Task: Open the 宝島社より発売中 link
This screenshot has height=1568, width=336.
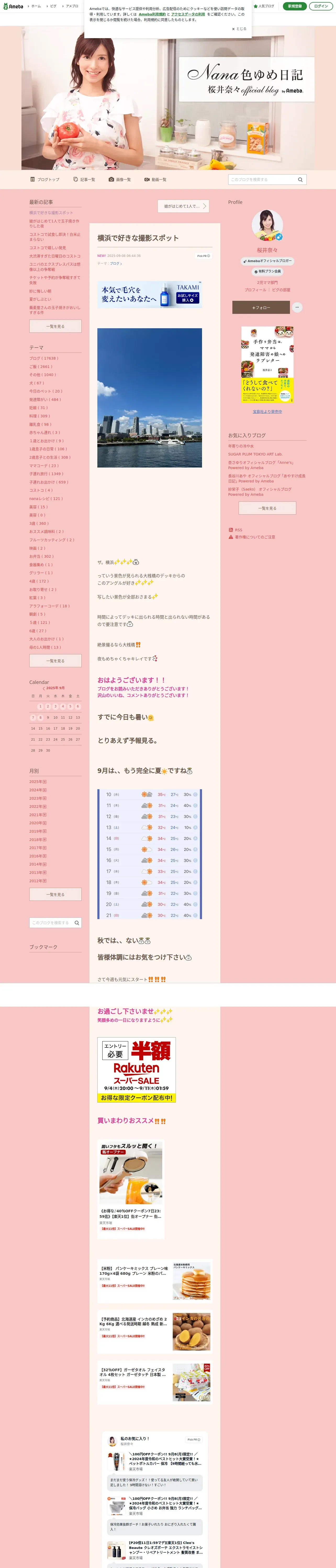Action: pyautogui.click(x=267, y=412)
